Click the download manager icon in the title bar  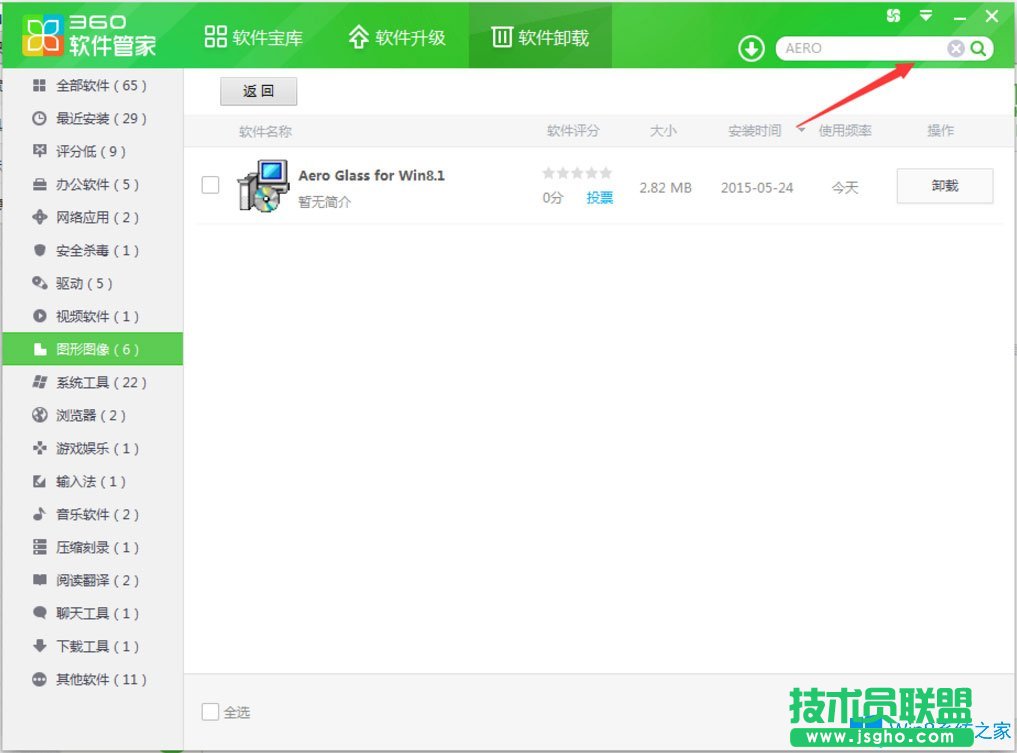coord(750,47)
